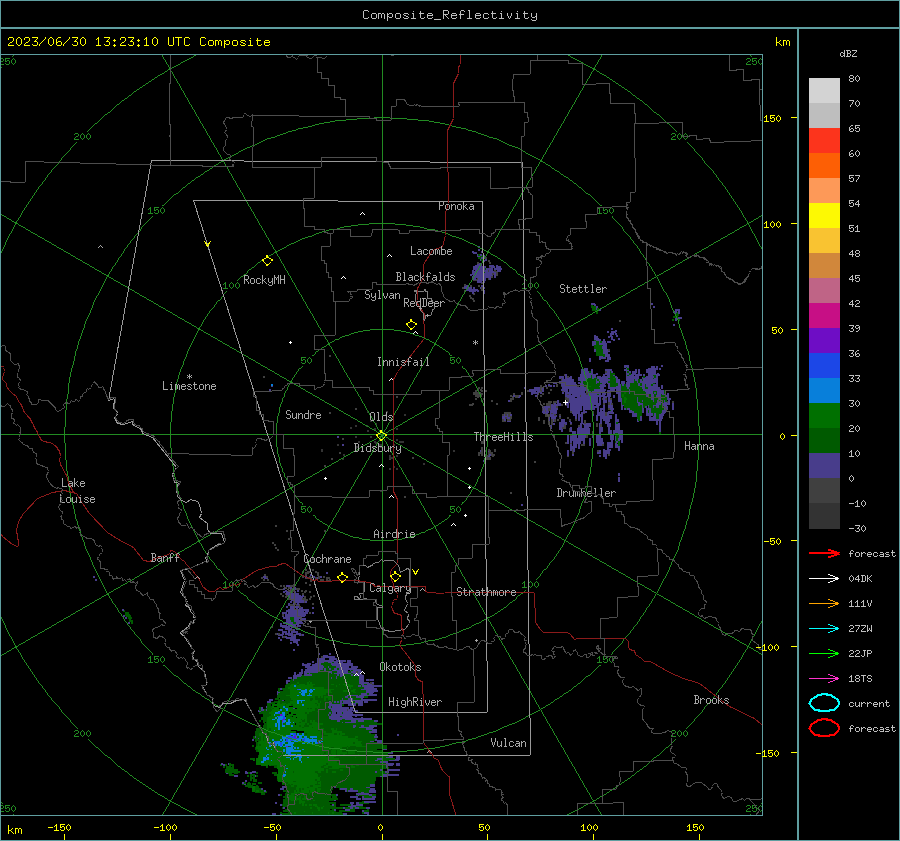Click the Brooks town label

711,700
